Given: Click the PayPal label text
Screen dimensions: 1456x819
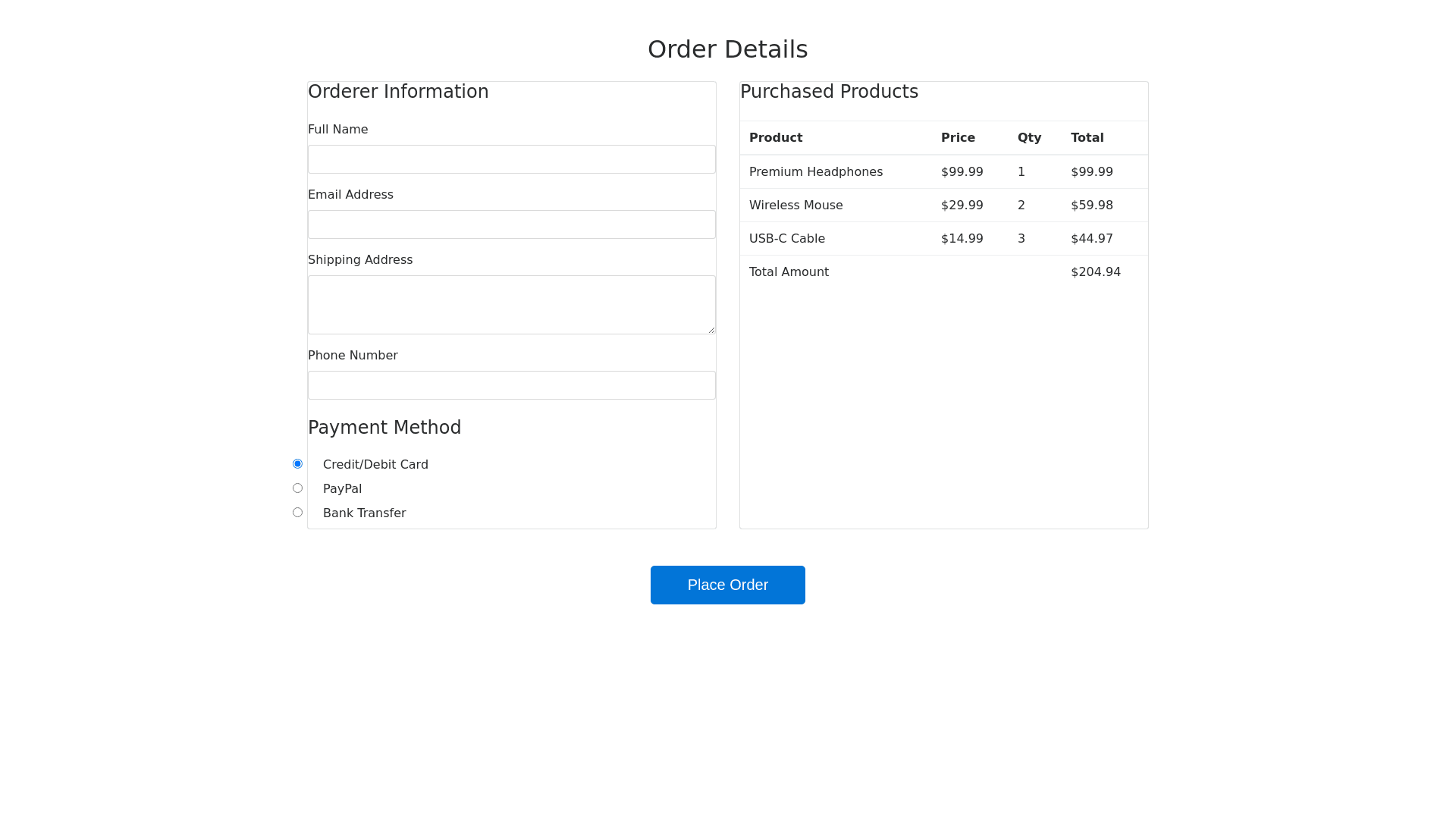Looking at the screenshot, I should click(x=342, y=488).
